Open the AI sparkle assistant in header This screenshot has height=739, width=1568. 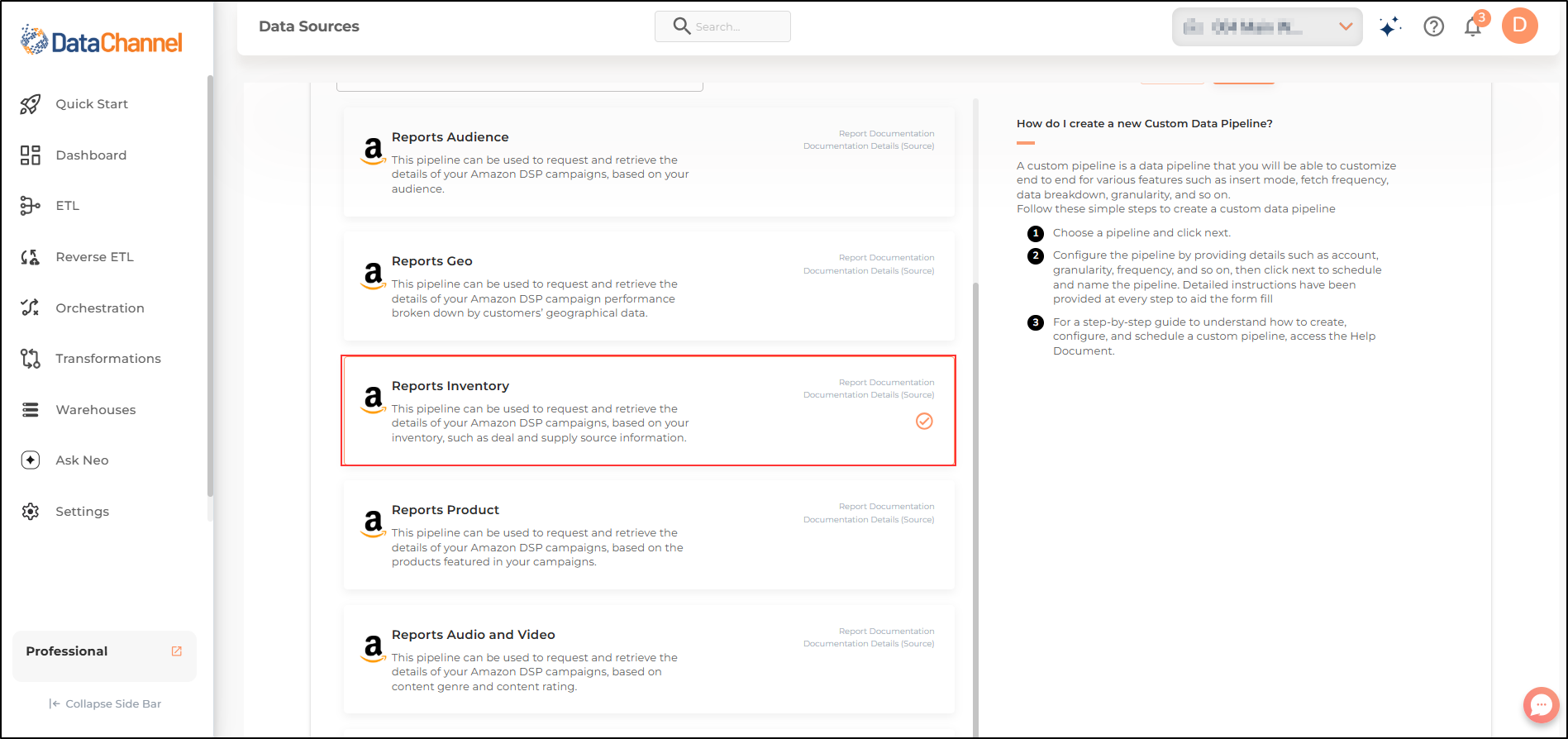[1390, 26]
